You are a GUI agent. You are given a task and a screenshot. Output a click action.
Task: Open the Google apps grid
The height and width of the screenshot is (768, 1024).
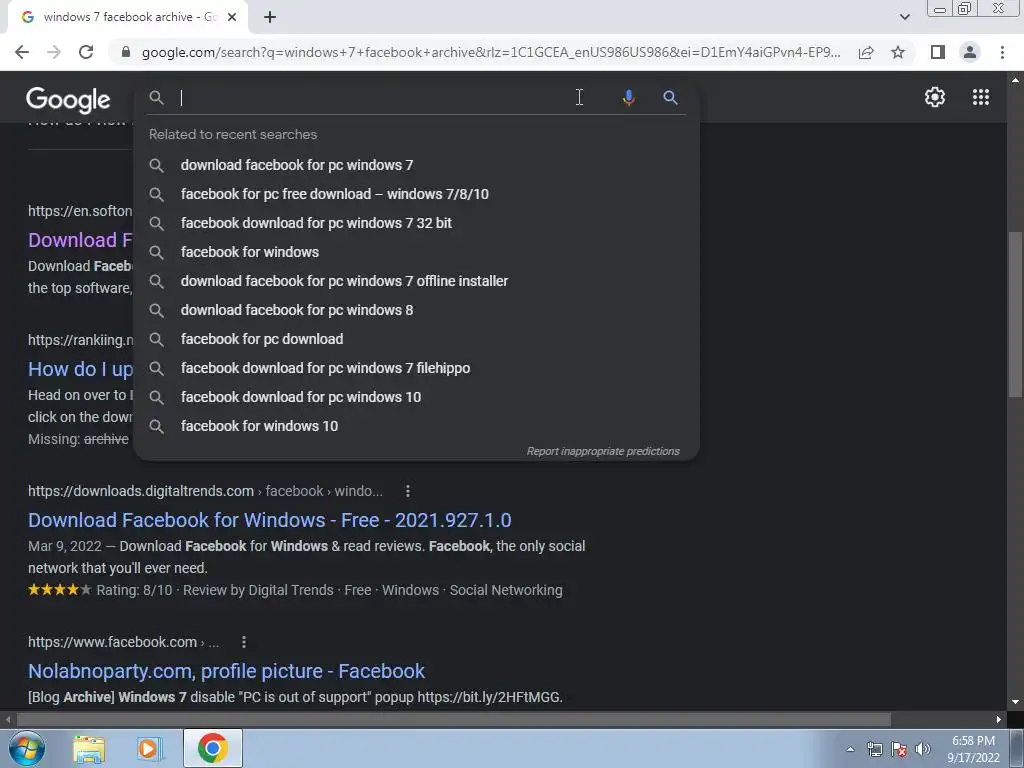click(x=980, y=97)
